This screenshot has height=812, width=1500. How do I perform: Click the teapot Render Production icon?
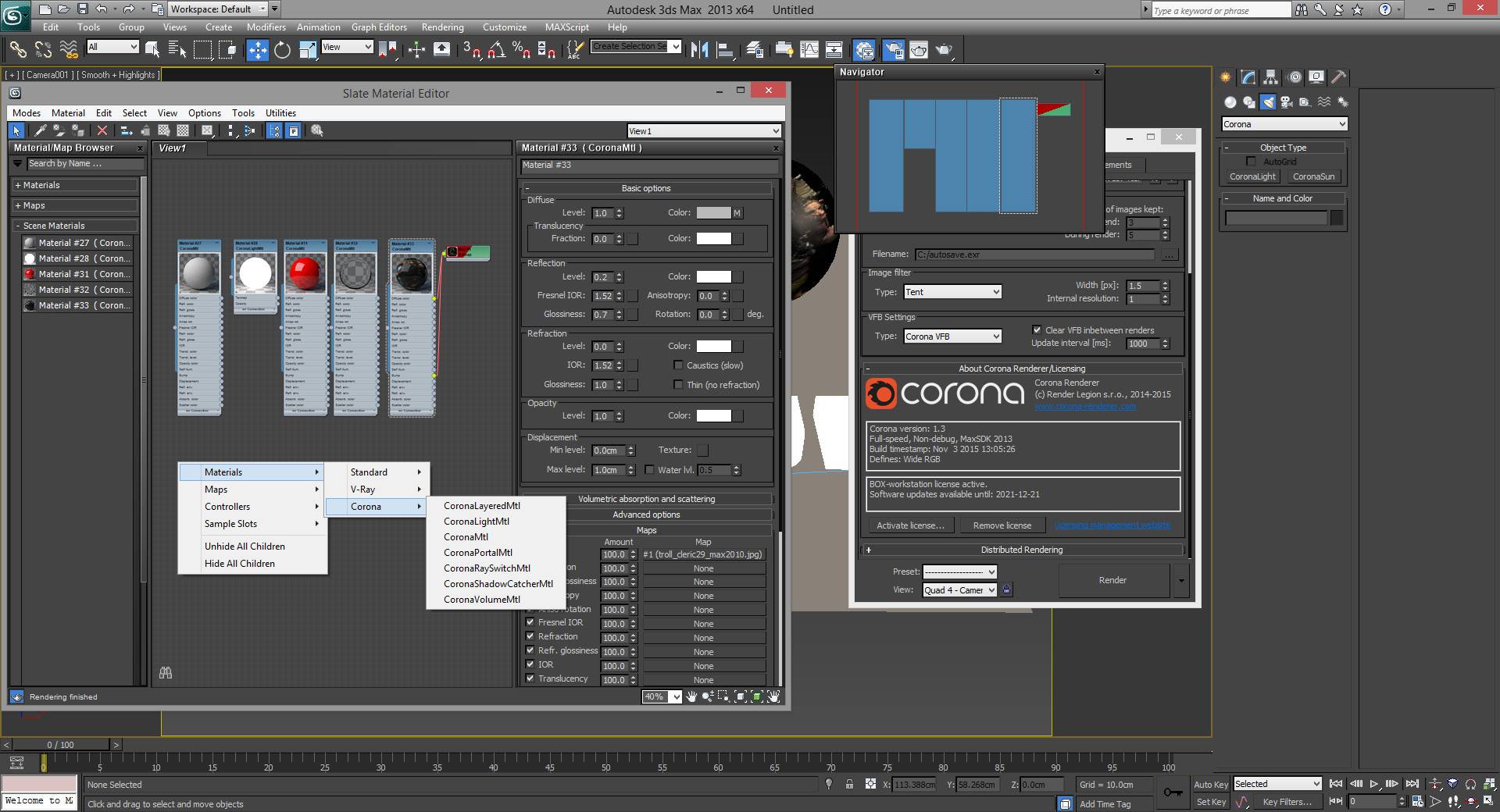(x=945, y=50)
